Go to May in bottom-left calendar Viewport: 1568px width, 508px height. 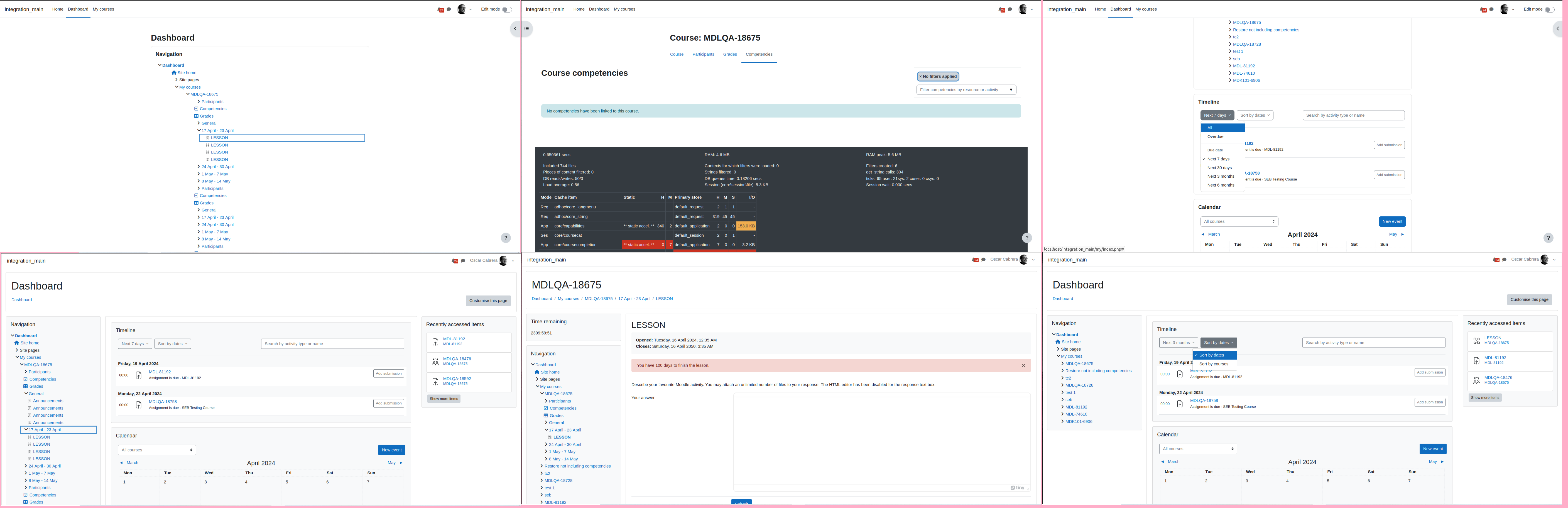click(x=395, y=463)
